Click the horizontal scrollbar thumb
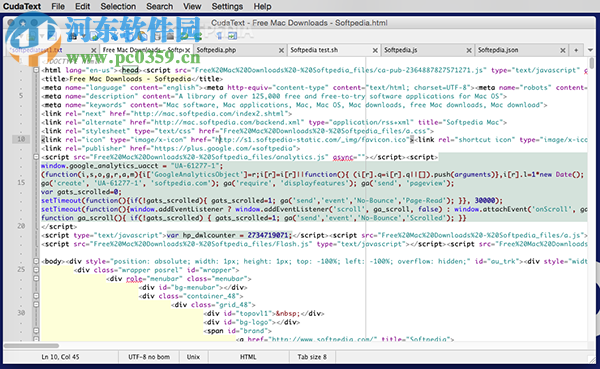 click(31, 345)
